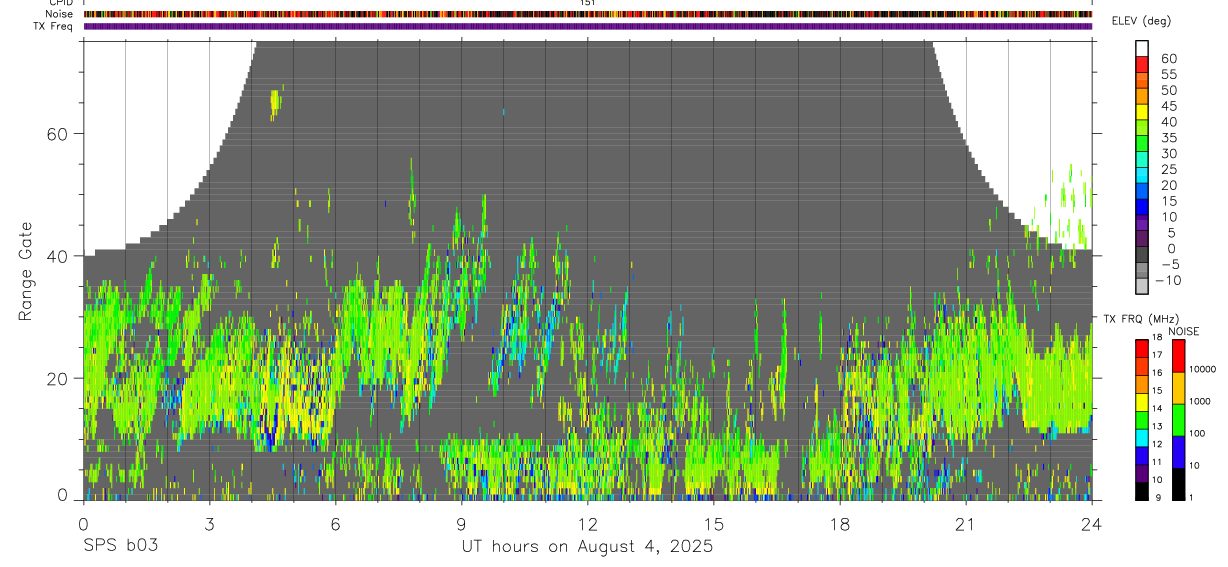Screen dimensions: 1228x567
Task: Click the cyan 25-degree elevation color band
Action: tap(1143, 174)
